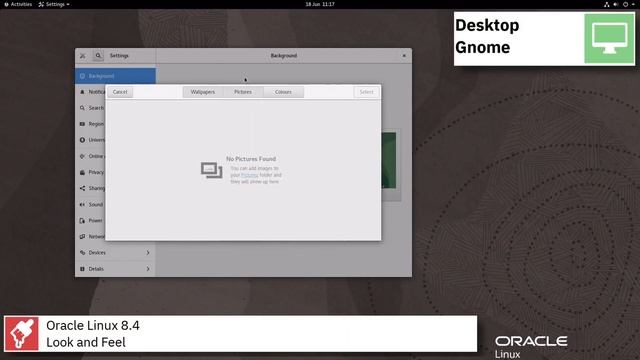The image size is (640, 360).
Task: Cancel the background picker dialog
Action: click(x=120, y=92)
